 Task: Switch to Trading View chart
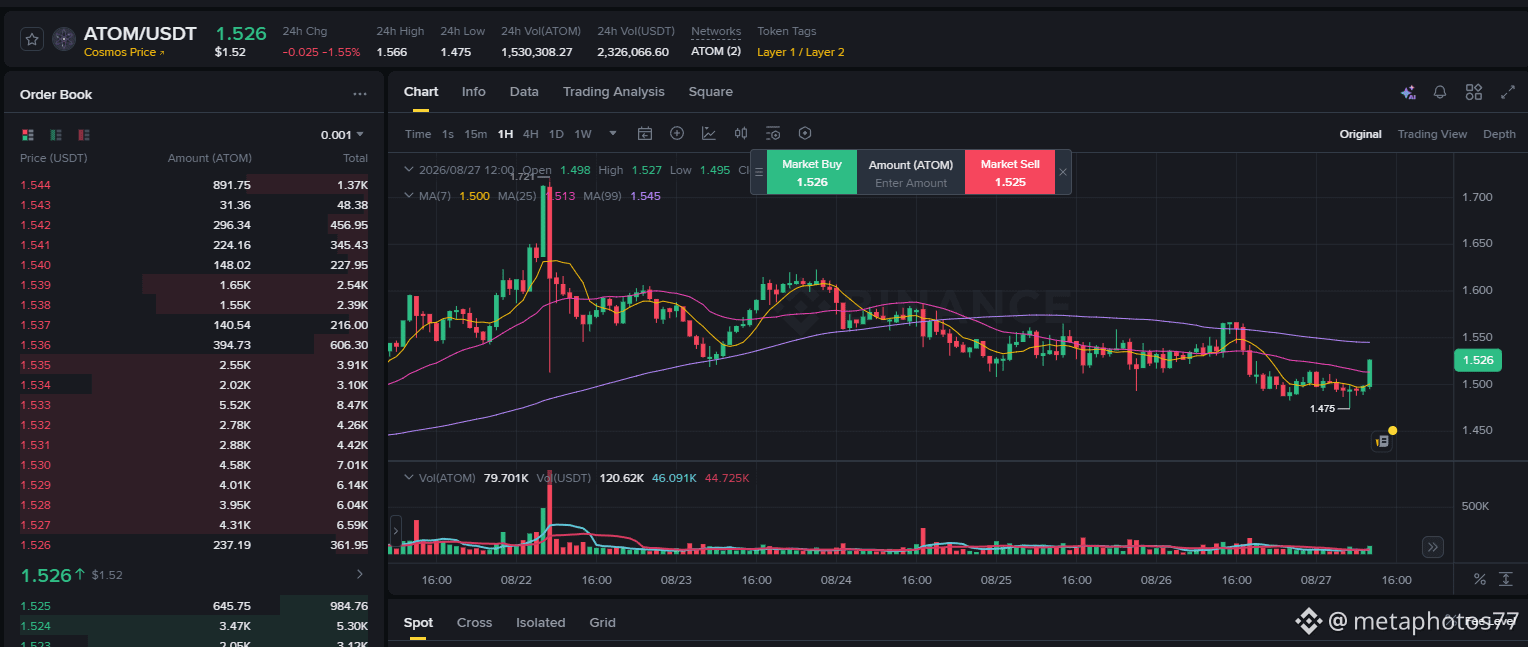pyautogui.click(x=1432, y=134)
